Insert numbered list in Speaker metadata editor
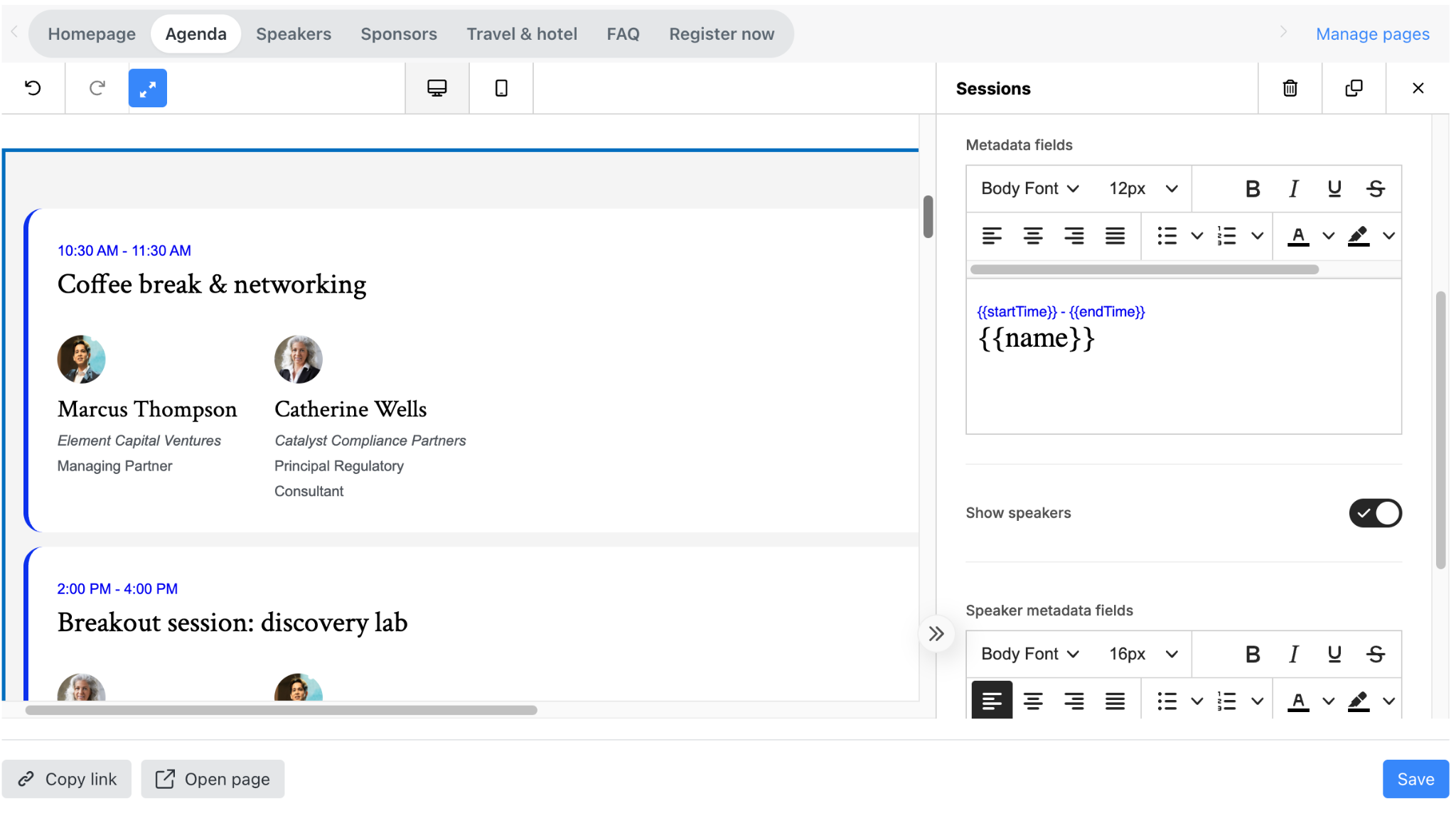This screenshot has height=813, width=1456. click(1227, 701)
